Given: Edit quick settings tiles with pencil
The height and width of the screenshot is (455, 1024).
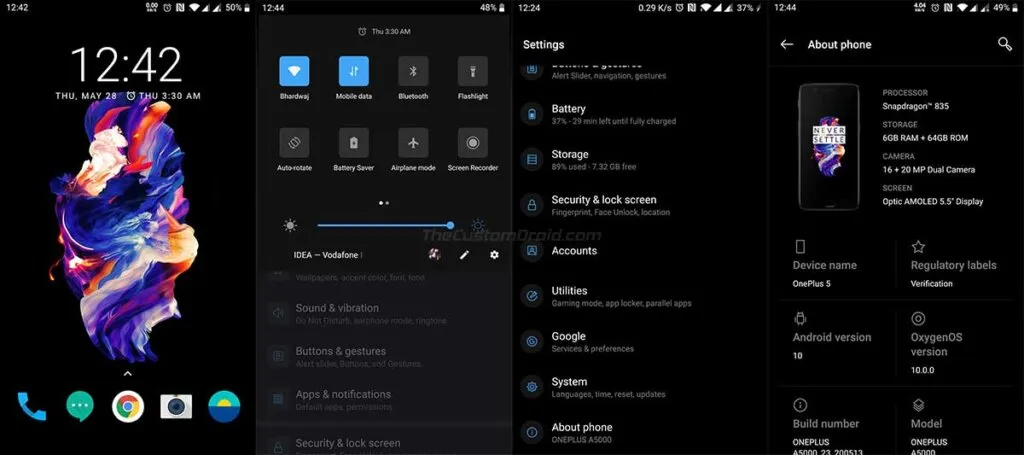Looking at the screenshot, I should (x=464, y=255).
